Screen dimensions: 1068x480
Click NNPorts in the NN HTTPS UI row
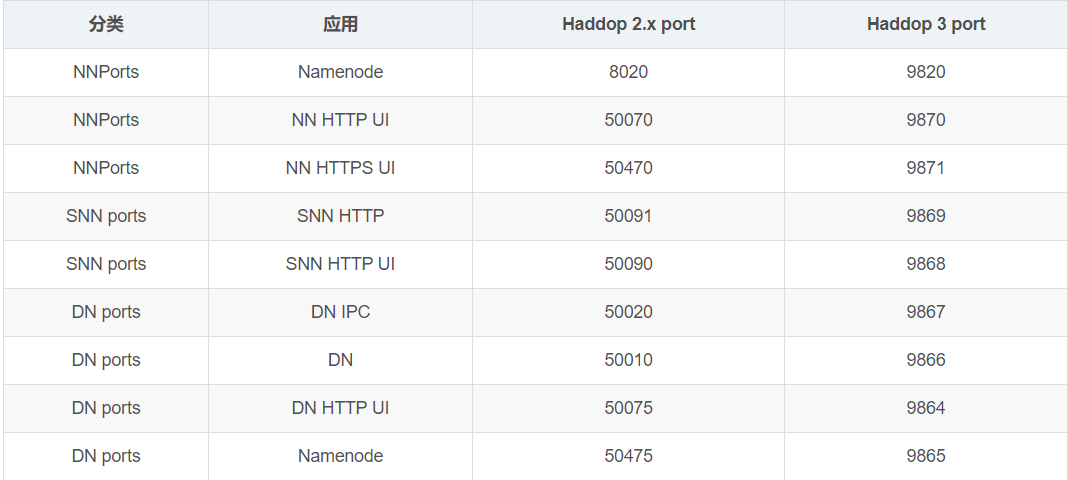click(x=106, y=168)
